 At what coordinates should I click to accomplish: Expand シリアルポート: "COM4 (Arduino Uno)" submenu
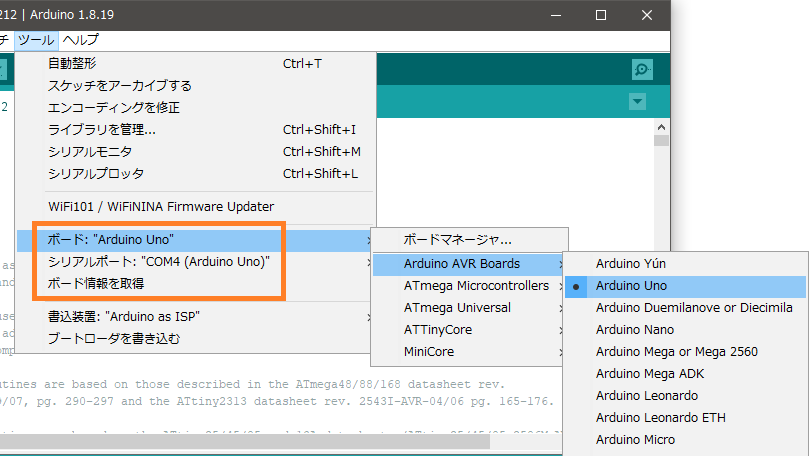point(195,262)
